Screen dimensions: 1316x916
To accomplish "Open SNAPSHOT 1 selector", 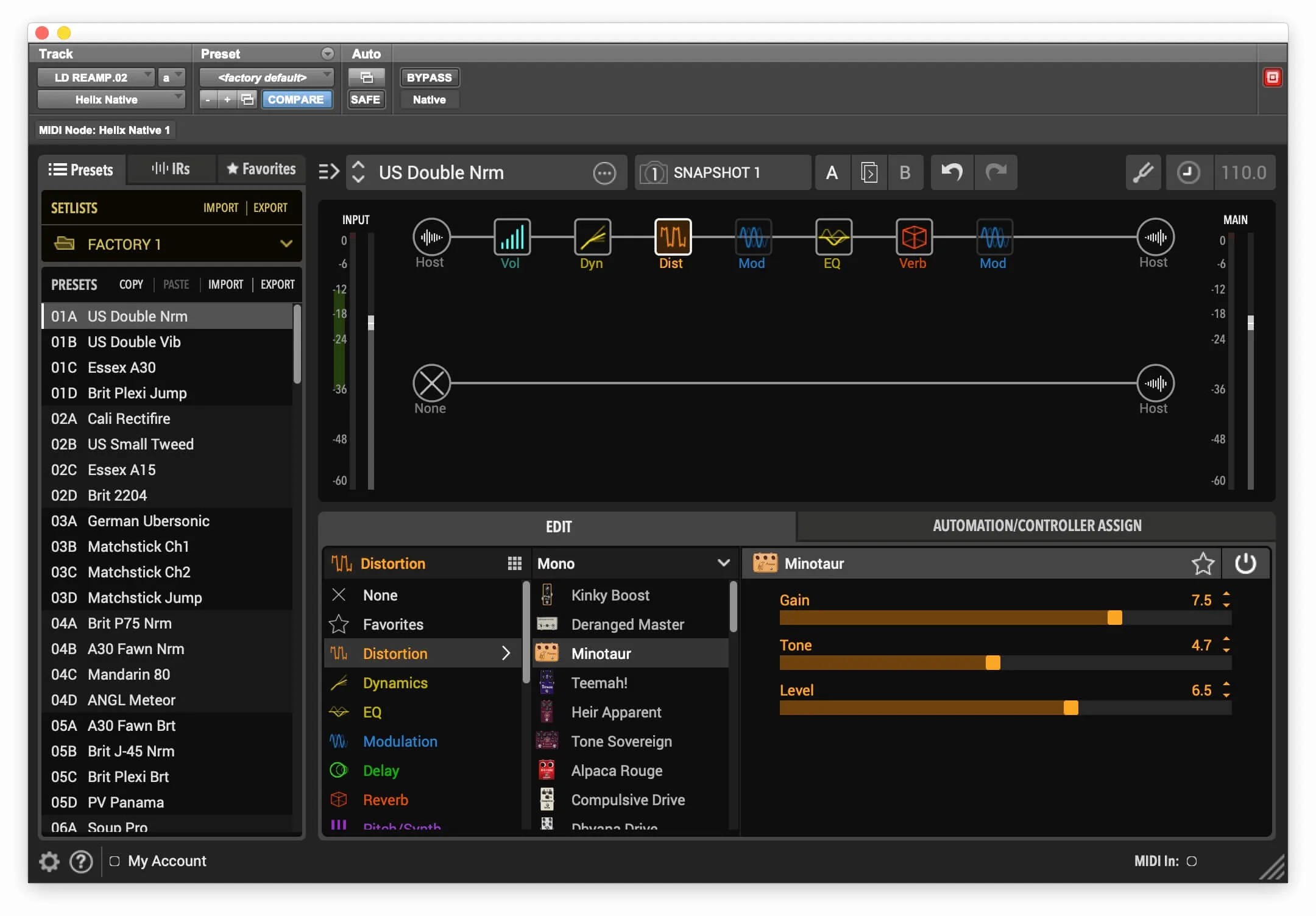I will click(x=723, y=172).
